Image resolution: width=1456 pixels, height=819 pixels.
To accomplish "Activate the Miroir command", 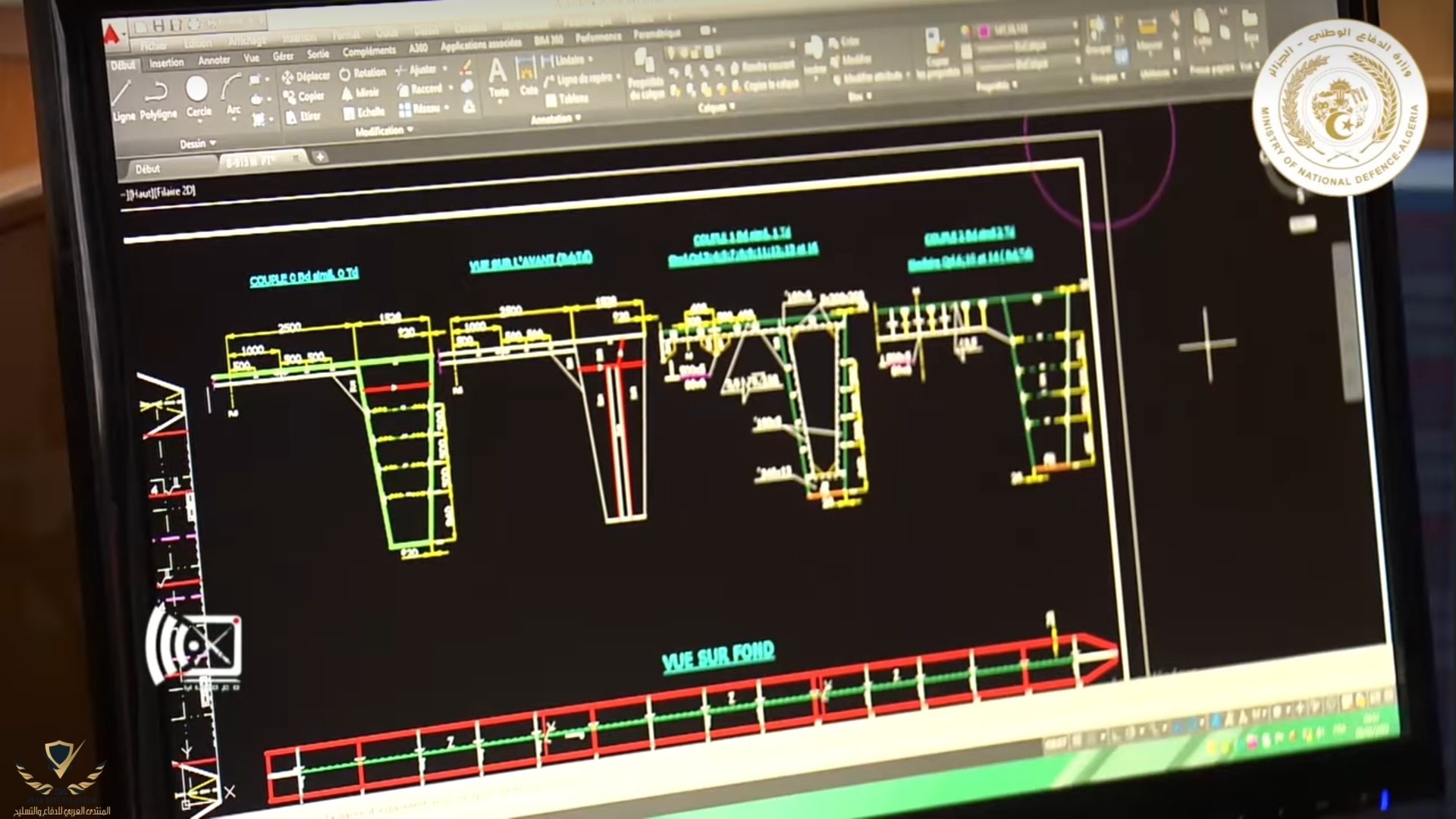I will click(x=360, y=93).
